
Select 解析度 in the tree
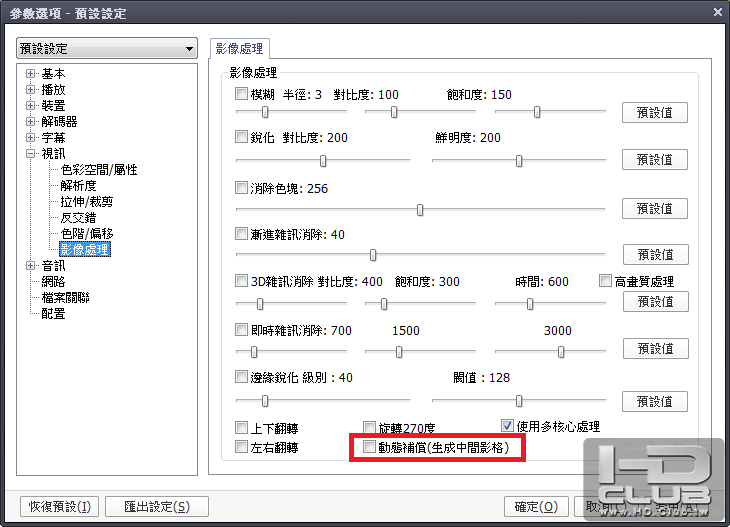point(78,186)
